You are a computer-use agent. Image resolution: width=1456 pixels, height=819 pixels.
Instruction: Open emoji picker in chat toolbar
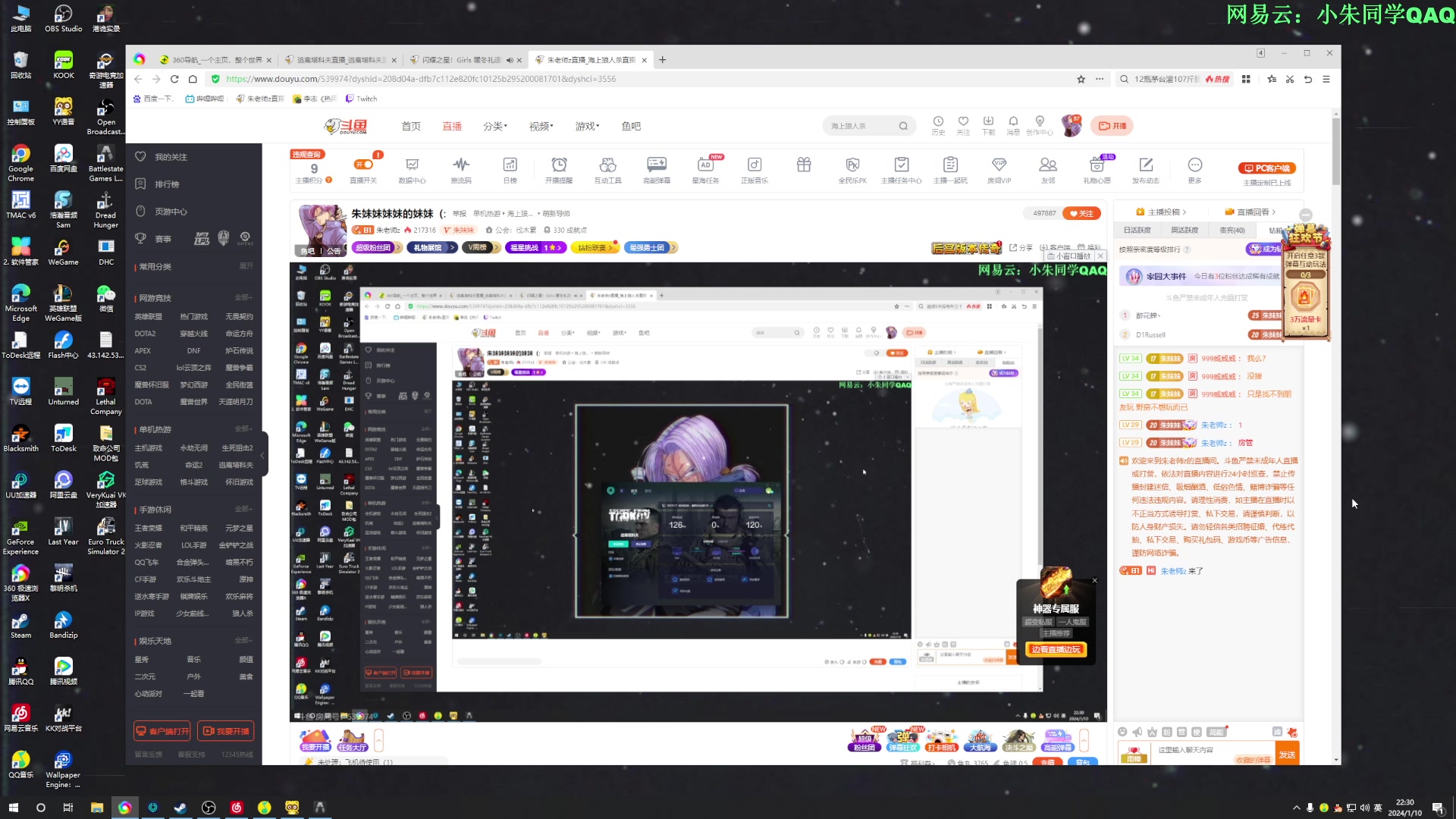click(x=1122, y=732)
